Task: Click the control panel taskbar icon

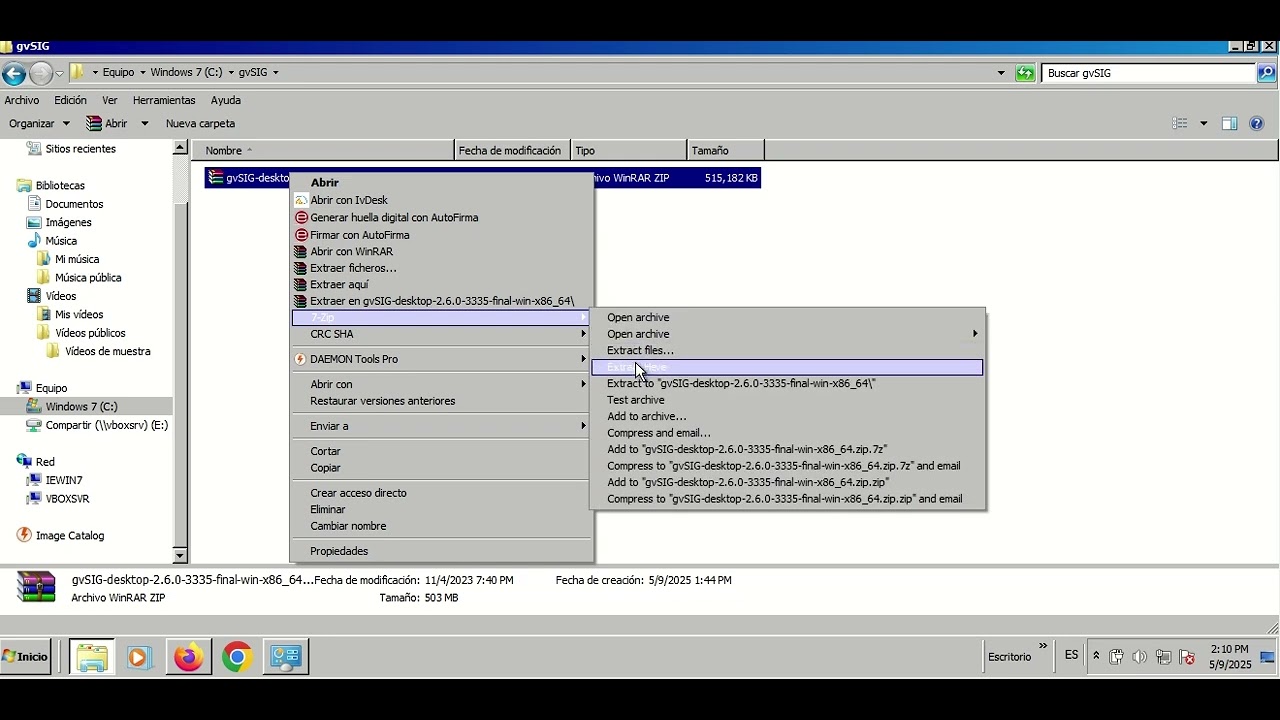Action: coord(286,657)
